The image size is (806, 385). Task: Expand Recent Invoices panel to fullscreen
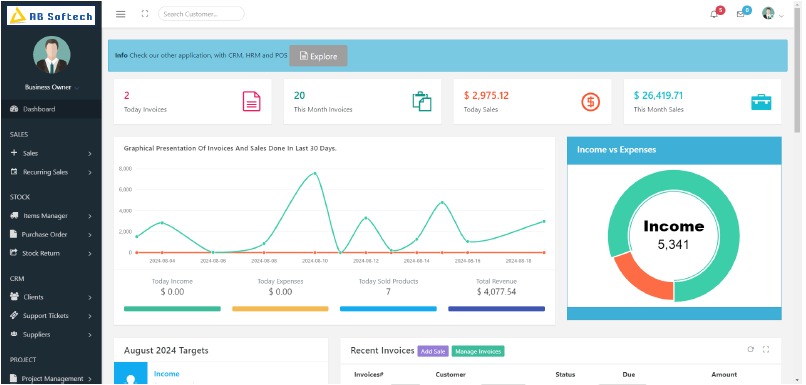click(766, 350)
